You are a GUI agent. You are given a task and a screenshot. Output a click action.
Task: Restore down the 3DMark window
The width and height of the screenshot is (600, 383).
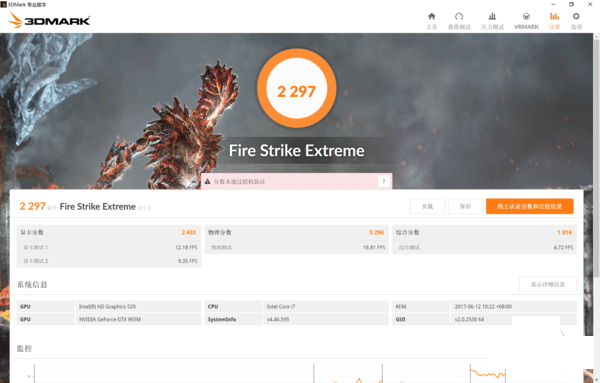pos(571,4)
